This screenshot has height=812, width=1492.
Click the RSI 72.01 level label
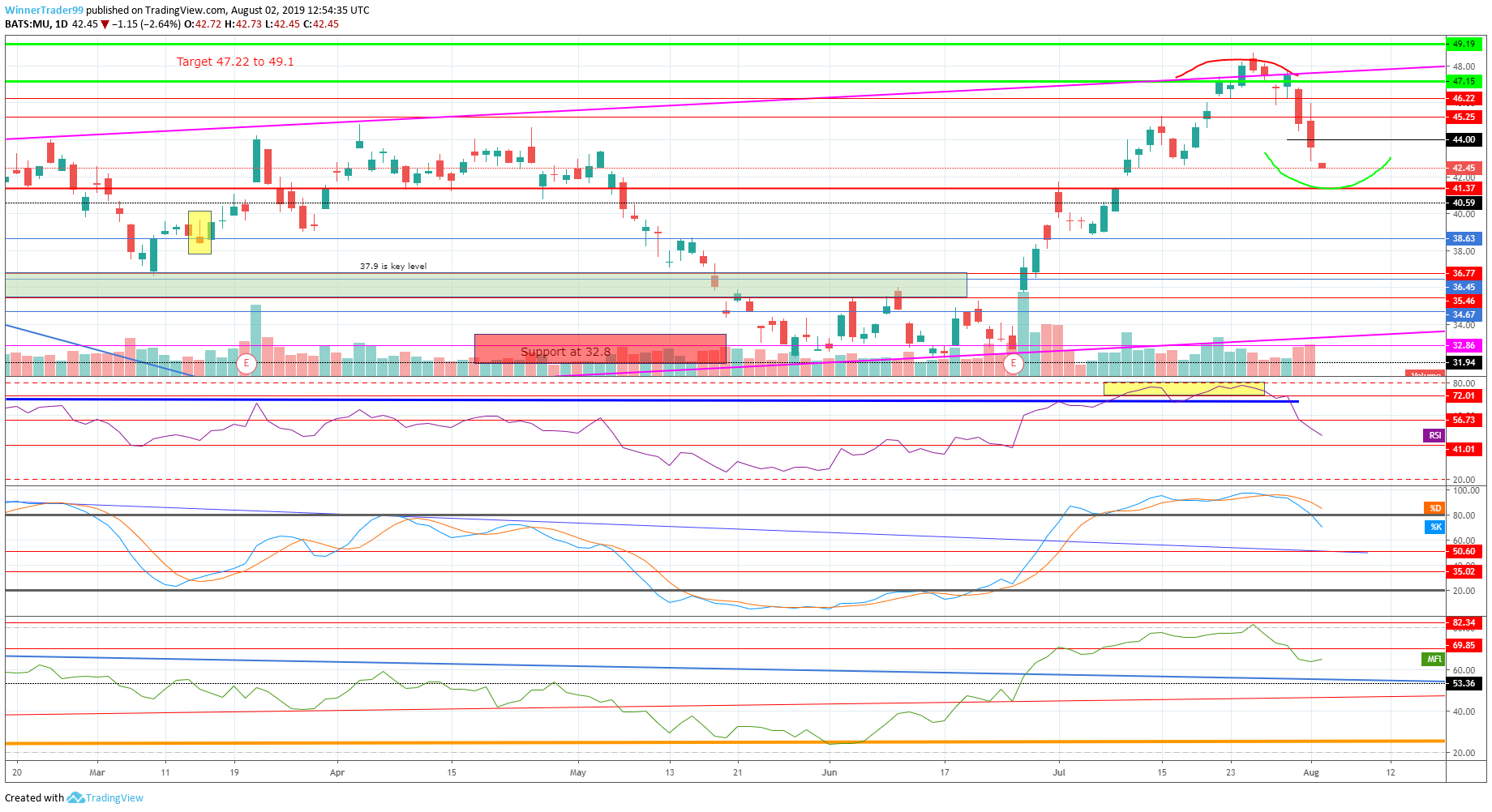point(1464,395)
